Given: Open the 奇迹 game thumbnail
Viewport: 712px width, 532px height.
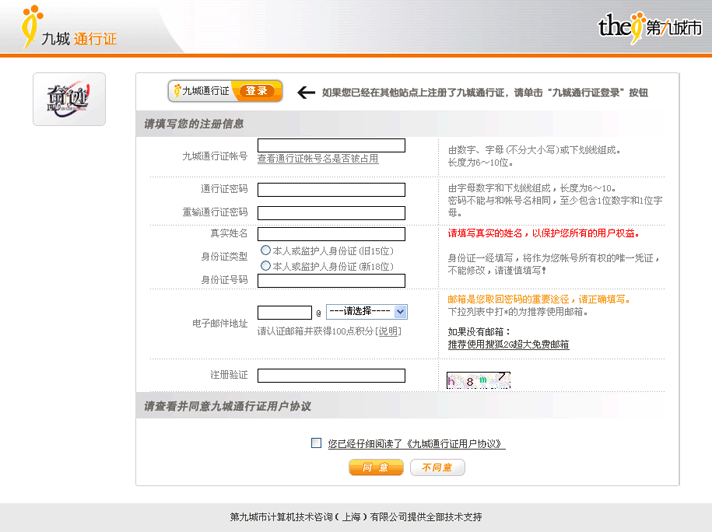Looking at the screenshot, I should point(69,99).
